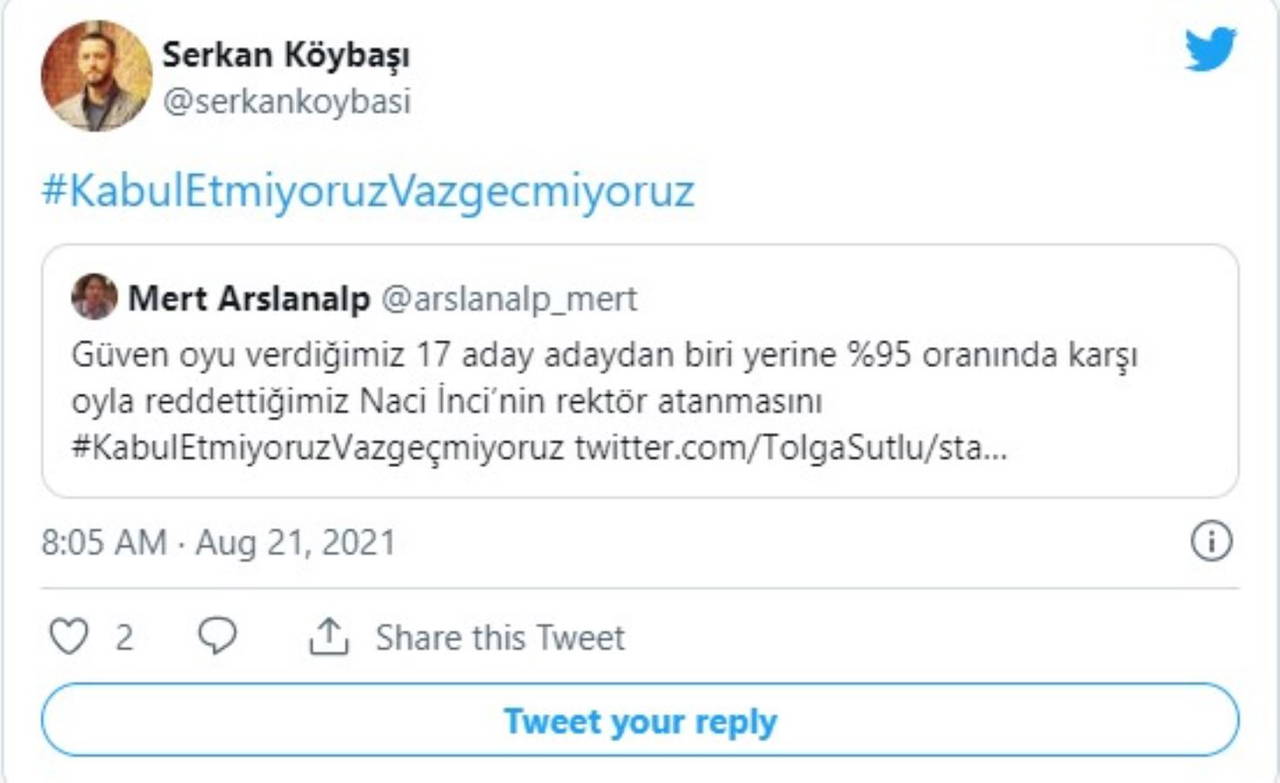Open the @serkankoybasi handle link
Image resolution: width=1280 pixels, height=783 pixels.
[286, 102]
